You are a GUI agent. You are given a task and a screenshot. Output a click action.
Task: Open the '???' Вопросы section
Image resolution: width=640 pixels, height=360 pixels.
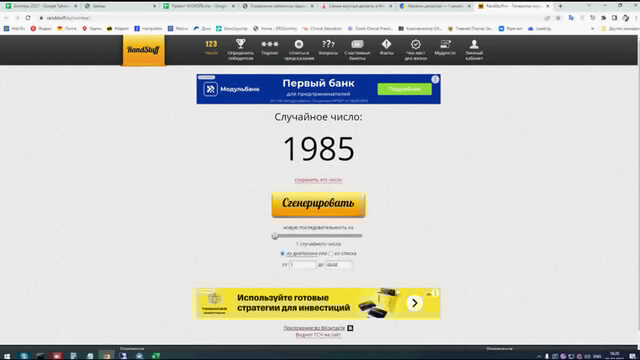(x=328, y=48)
